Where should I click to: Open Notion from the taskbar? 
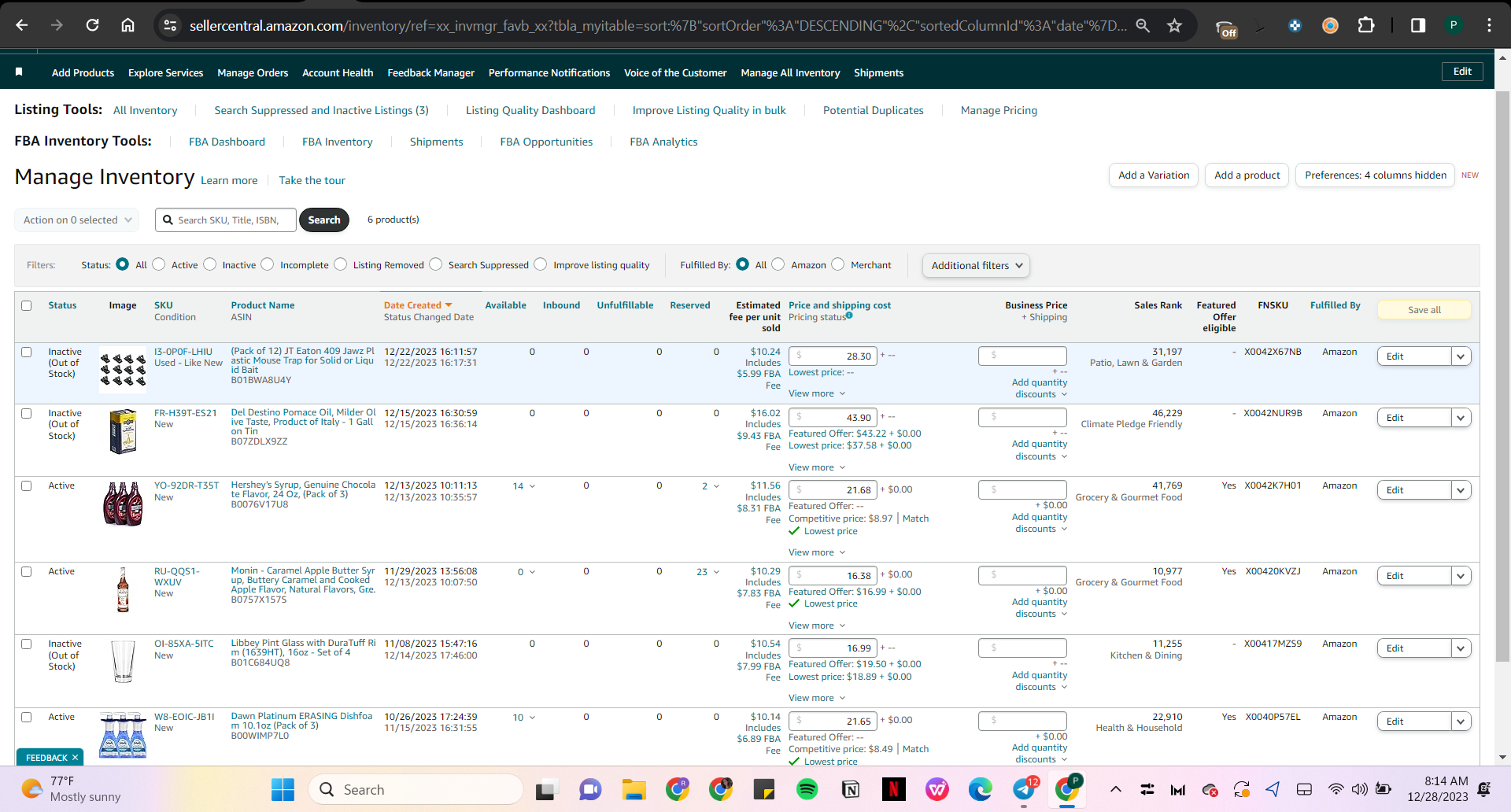[850, 789]
